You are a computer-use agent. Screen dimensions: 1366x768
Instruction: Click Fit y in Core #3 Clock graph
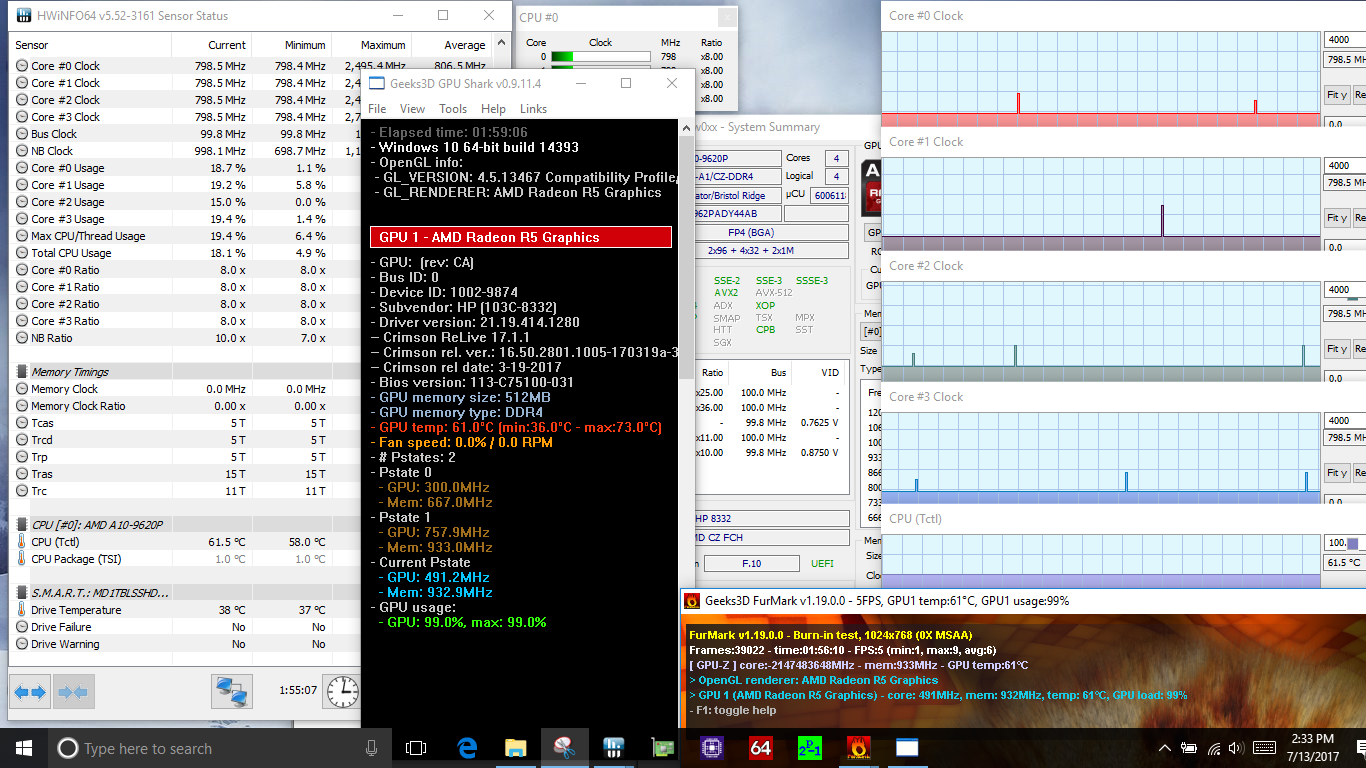click(1336, 473)
